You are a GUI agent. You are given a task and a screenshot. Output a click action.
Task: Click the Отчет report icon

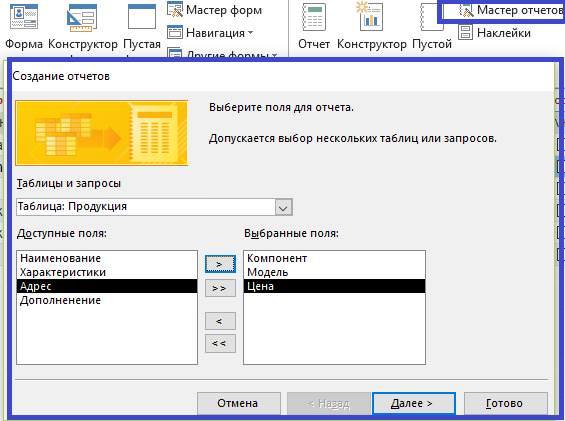click(314, 17)
